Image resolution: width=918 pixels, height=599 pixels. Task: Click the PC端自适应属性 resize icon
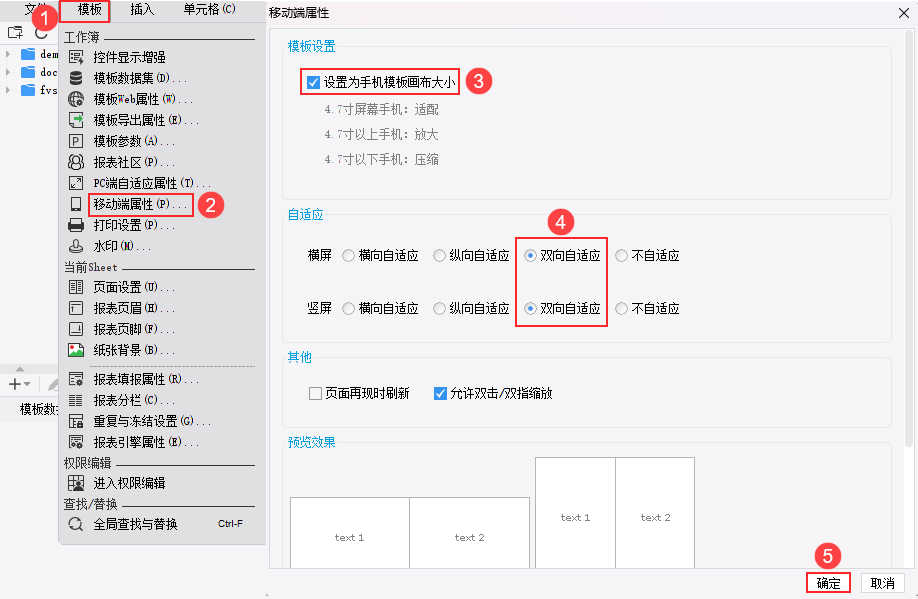pyautogui.click(x=76, y=183)
